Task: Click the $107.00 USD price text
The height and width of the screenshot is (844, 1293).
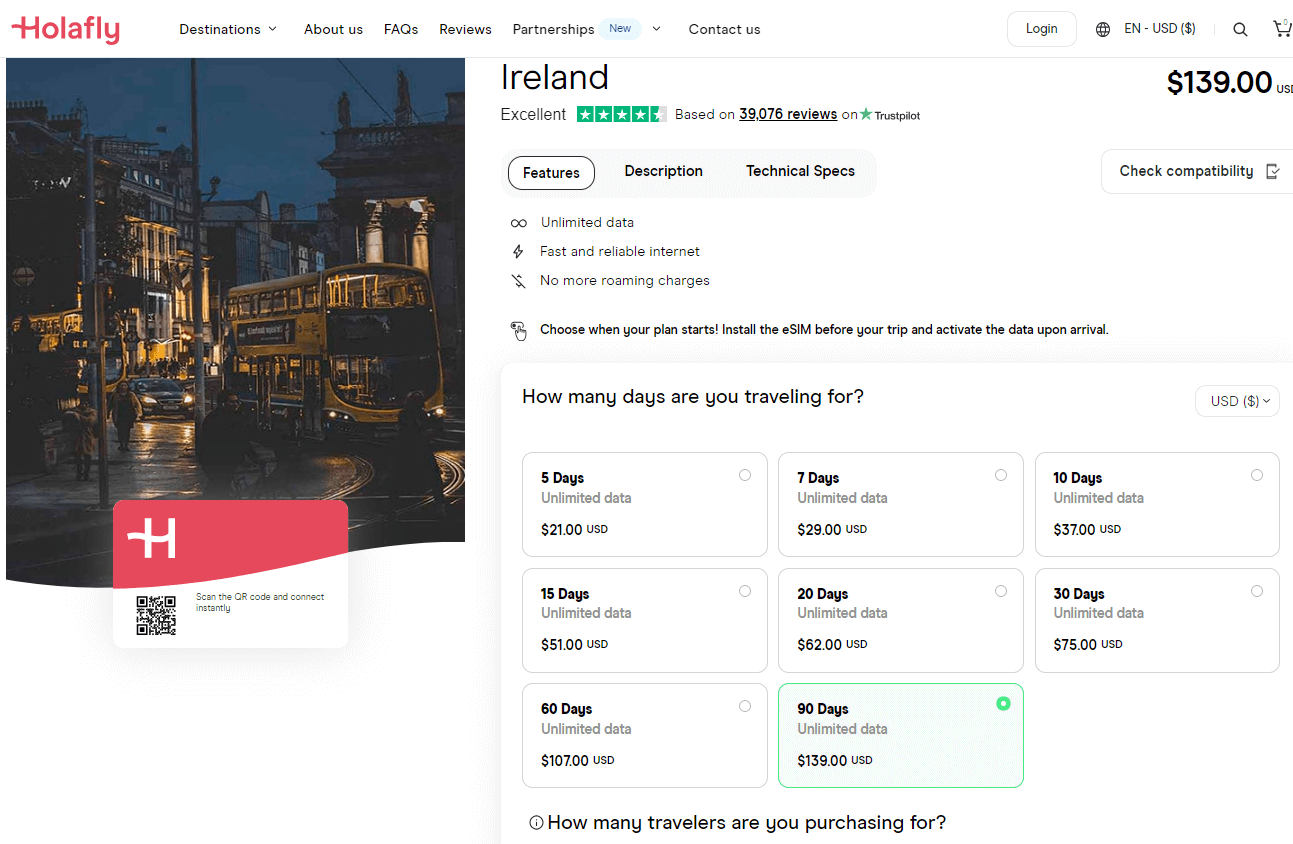Action: coord(578,761)
